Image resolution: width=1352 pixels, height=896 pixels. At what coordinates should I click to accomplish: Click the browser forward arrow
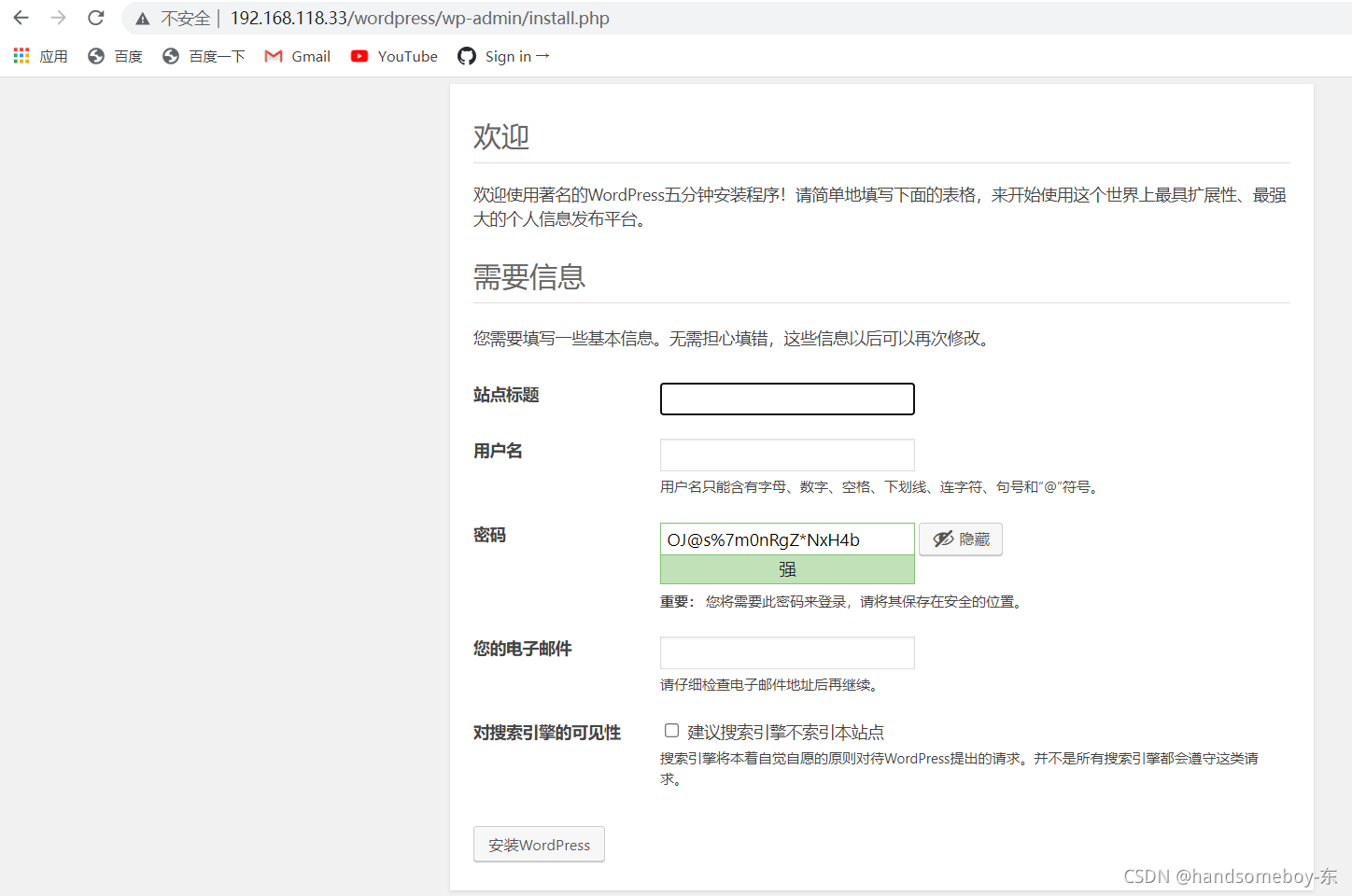[58, 18]
